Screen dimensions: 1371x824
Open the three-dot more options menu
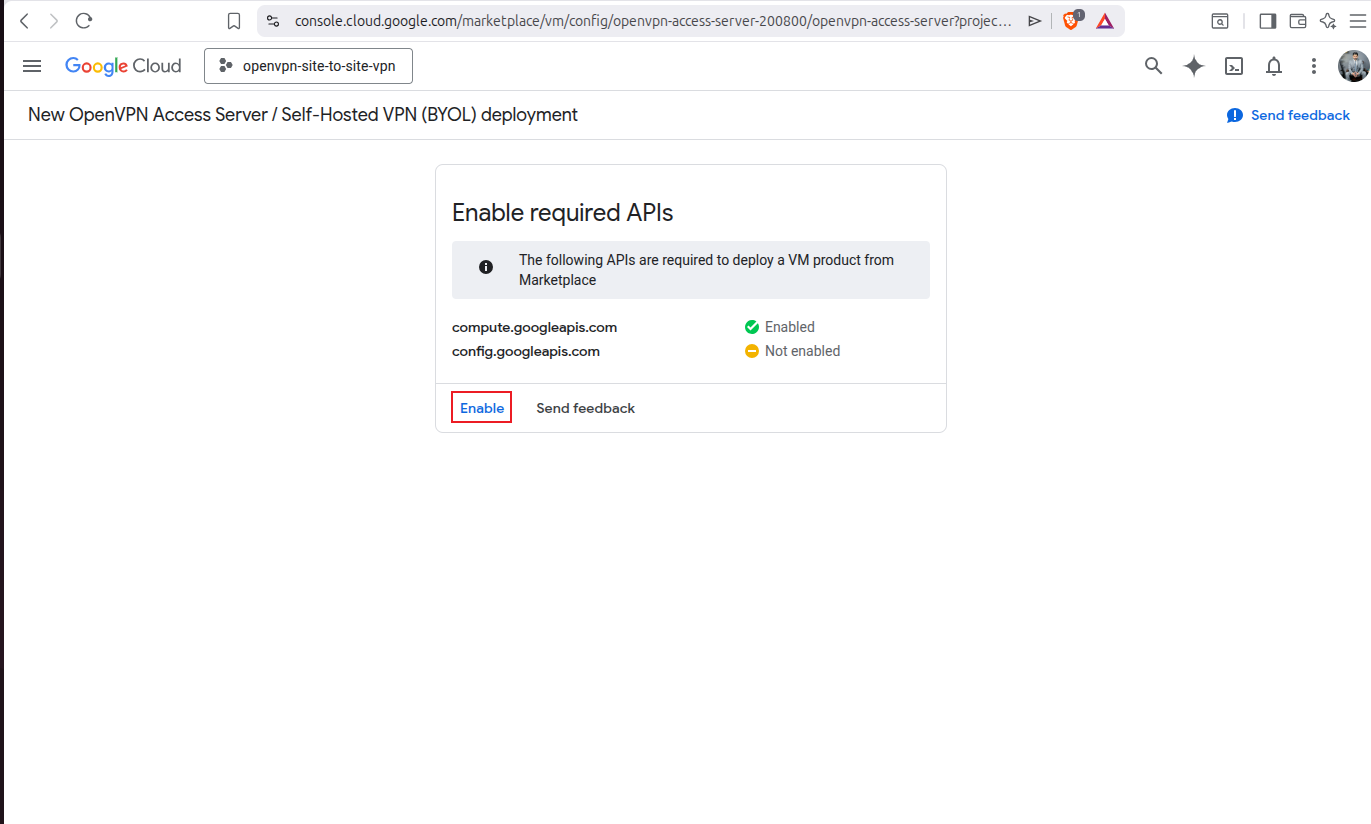pyautogui.click(x=1314, y=66)
